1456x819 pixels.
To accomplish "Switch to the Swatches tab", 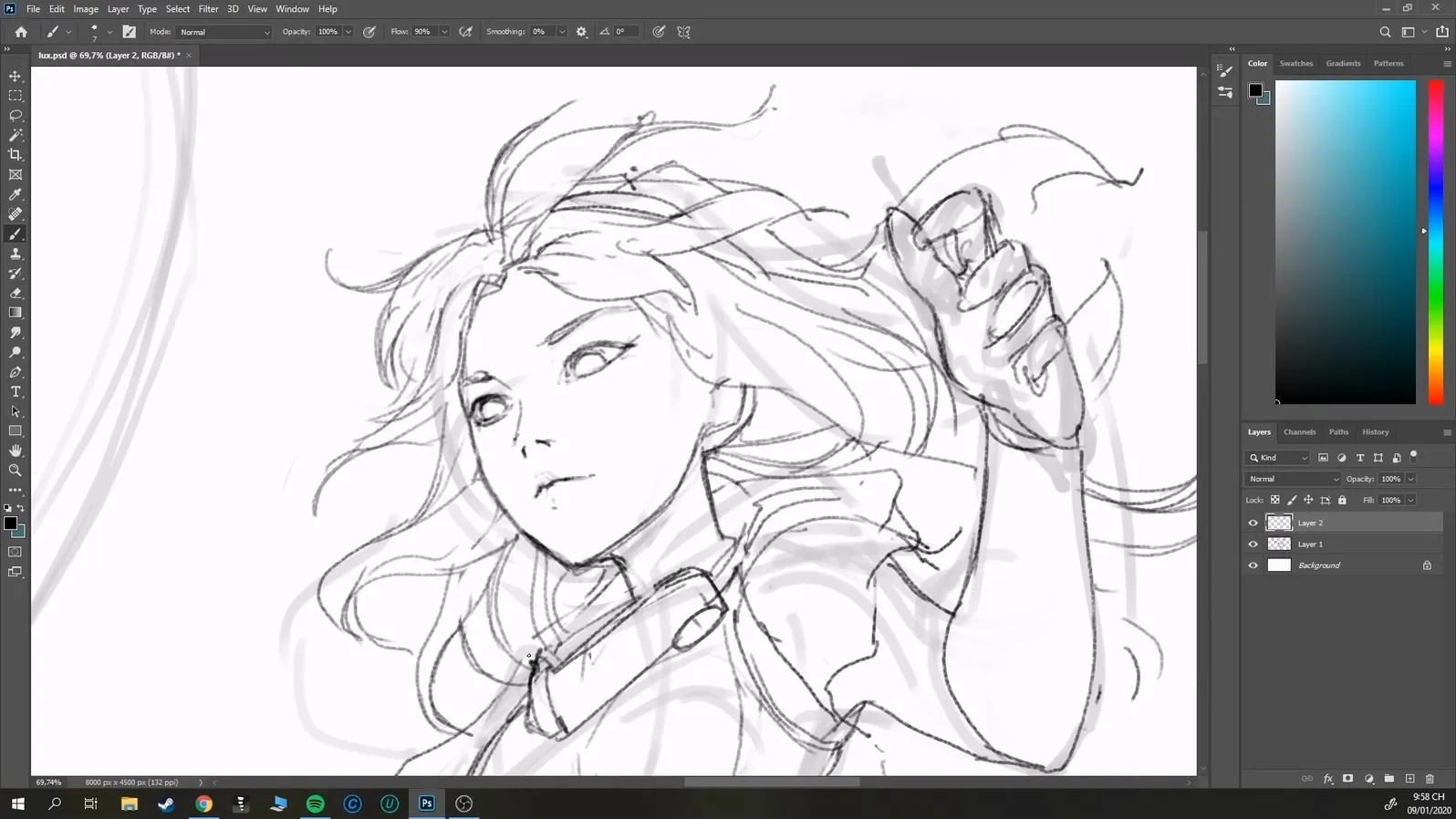I will pos(1295,64).
